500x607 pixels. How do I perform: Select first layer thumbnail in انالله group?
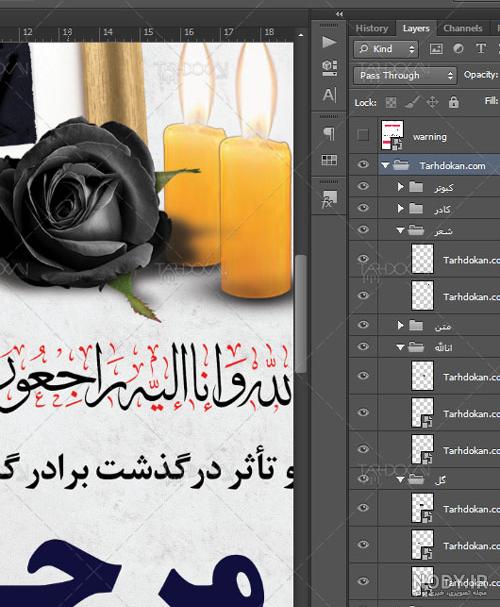point(422,376)
